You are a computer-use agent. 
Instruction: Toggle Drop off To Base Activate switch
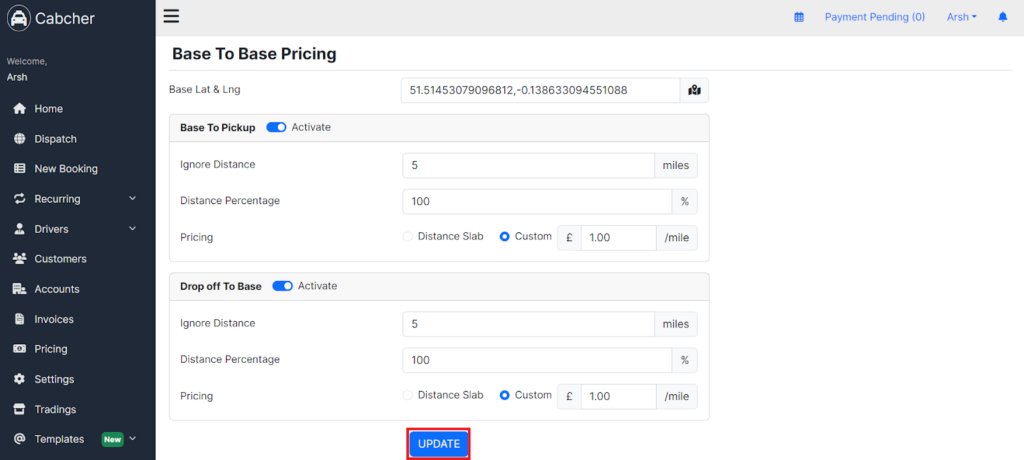click(283, 286)
